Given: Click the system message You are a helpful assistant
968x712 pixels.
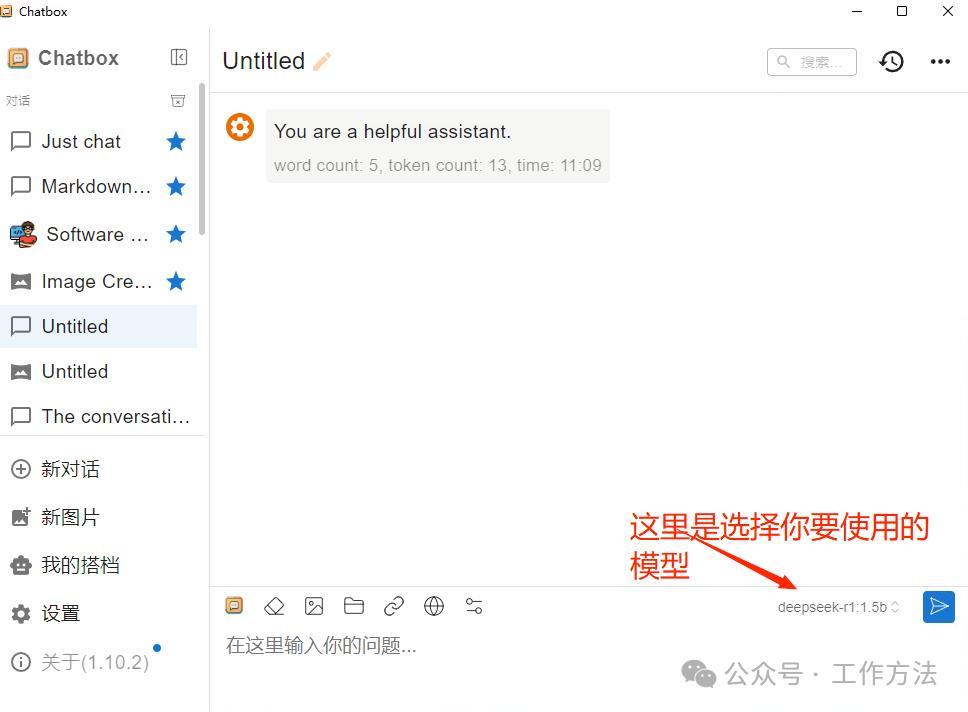Looking at the screenshot, I should (393, 132).
